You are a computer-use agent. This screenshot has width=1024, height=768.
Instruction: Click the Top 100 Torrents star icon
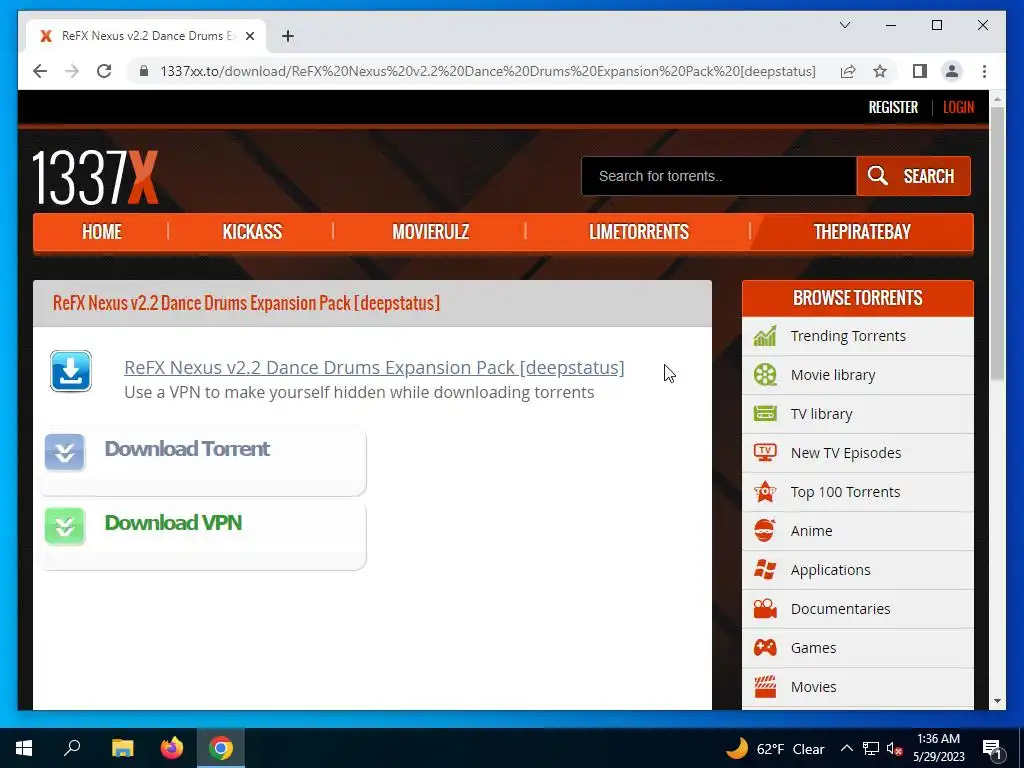[765, 492]
